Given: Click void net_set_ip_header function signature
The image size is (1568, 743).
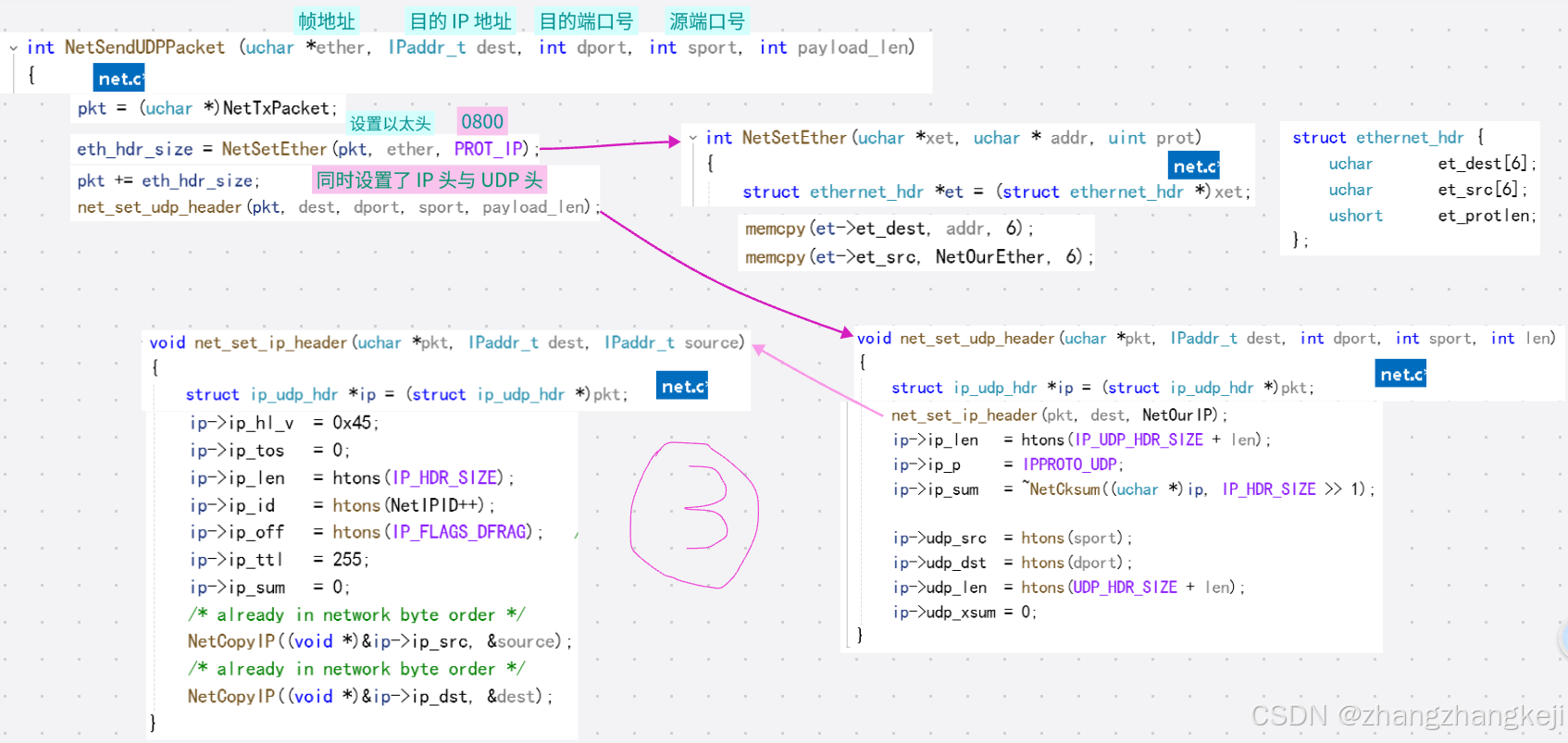Looking at the screenshot, I should (447, 342).
